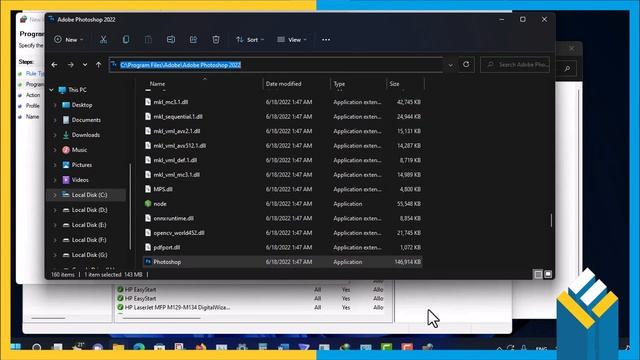Viewport: 640px width, 360px height.
Task: Select the MPS.dll file
Action: point(163,189)
